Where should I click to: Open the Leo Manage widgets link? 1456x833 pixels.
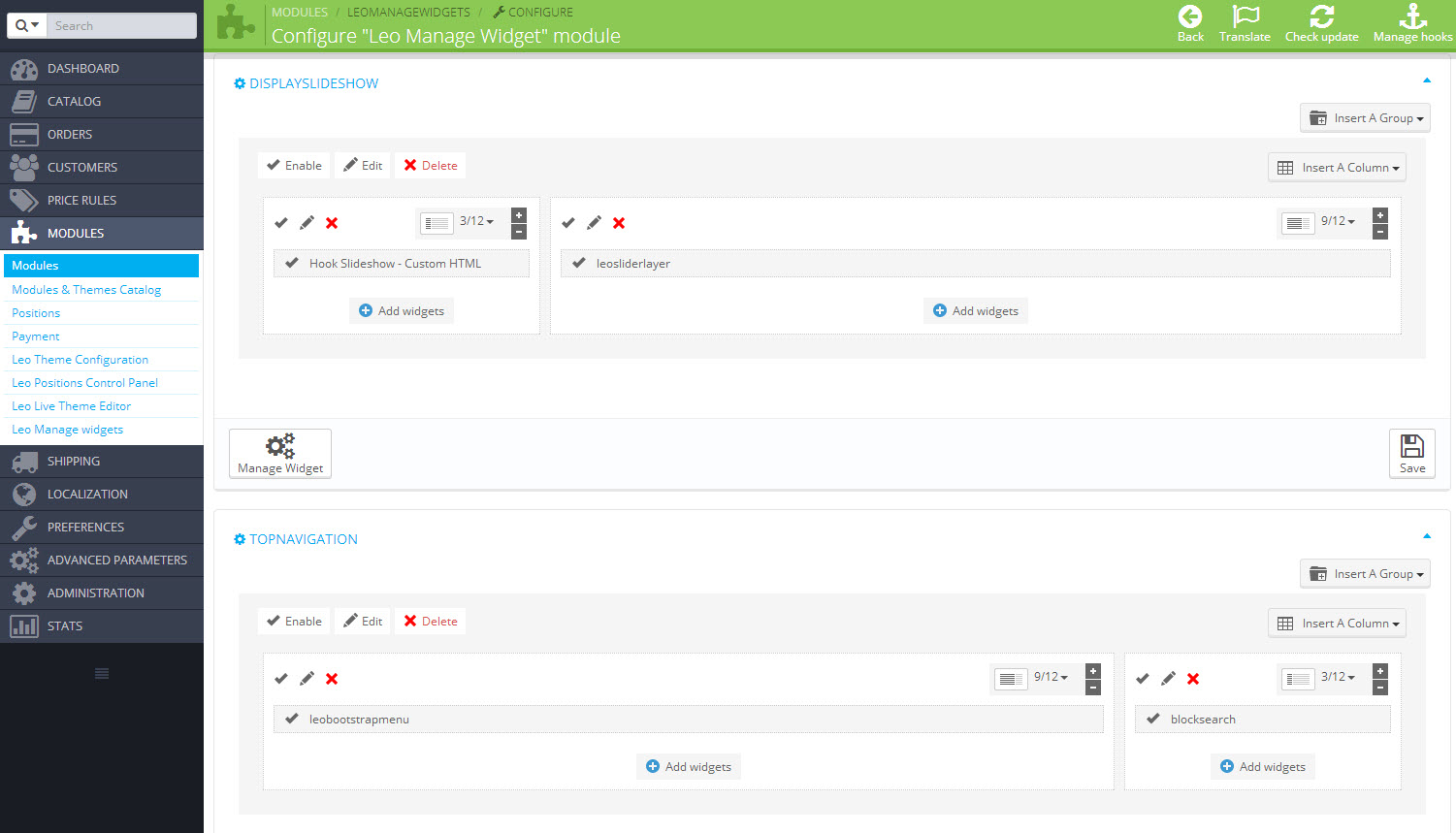click(68, 430)
